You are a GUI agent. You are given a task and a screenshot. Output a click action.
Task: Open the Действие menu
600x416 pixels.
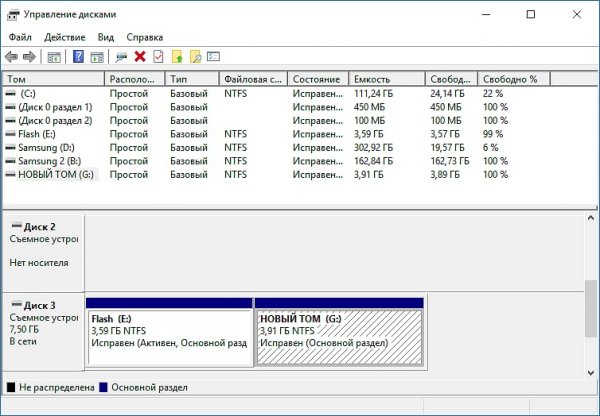pos(63,36)
